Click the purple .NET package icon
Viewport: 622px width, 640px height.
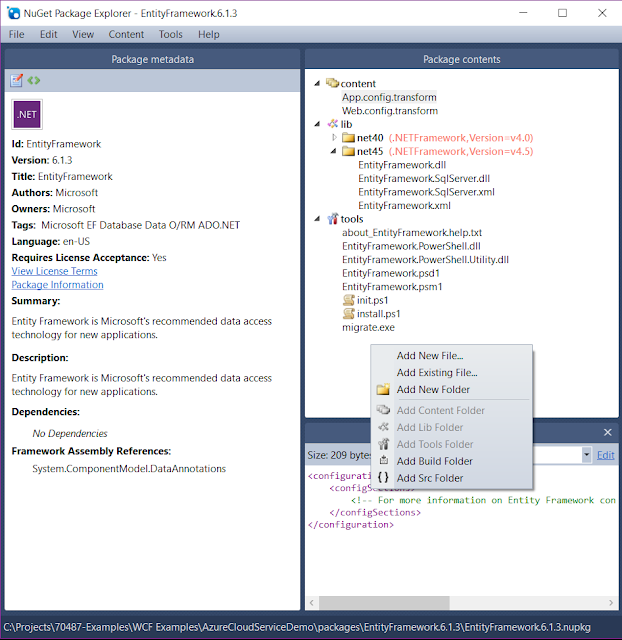pyautogui.click(x=27, y=114)
